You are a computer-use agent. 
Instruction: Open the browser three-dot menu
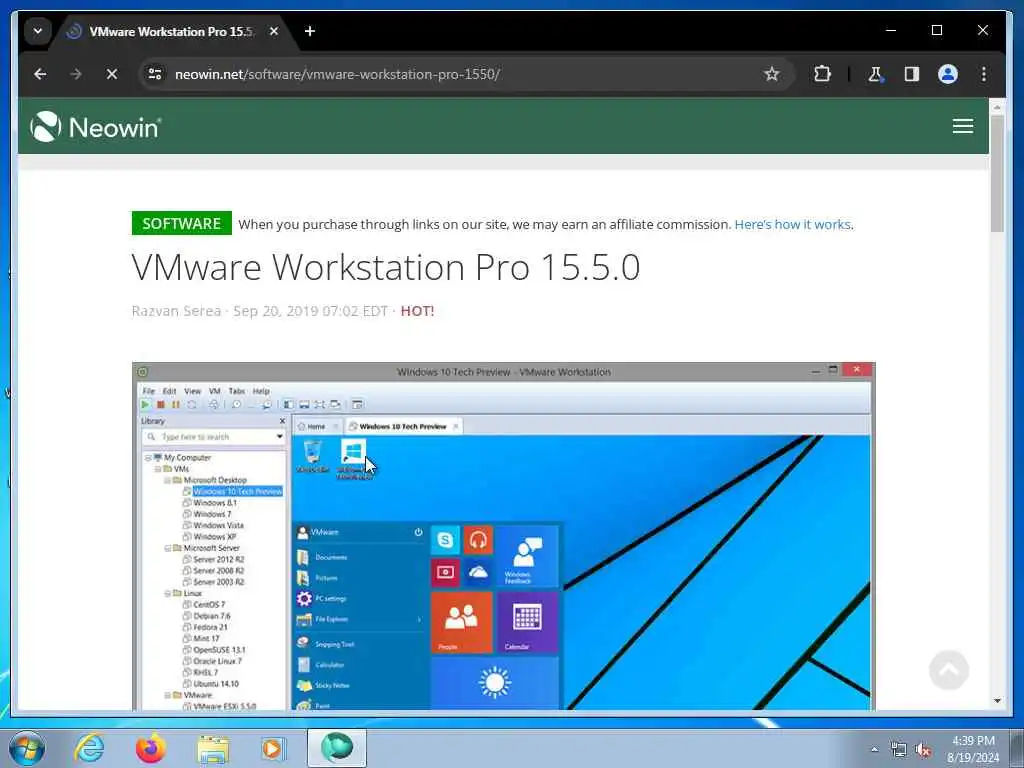984,74
